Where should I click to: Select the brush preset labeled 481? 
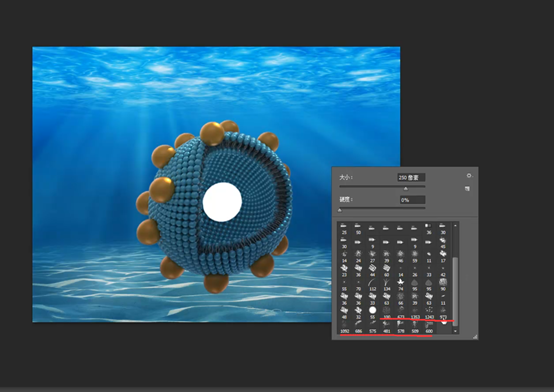click(x=387, y=327)
